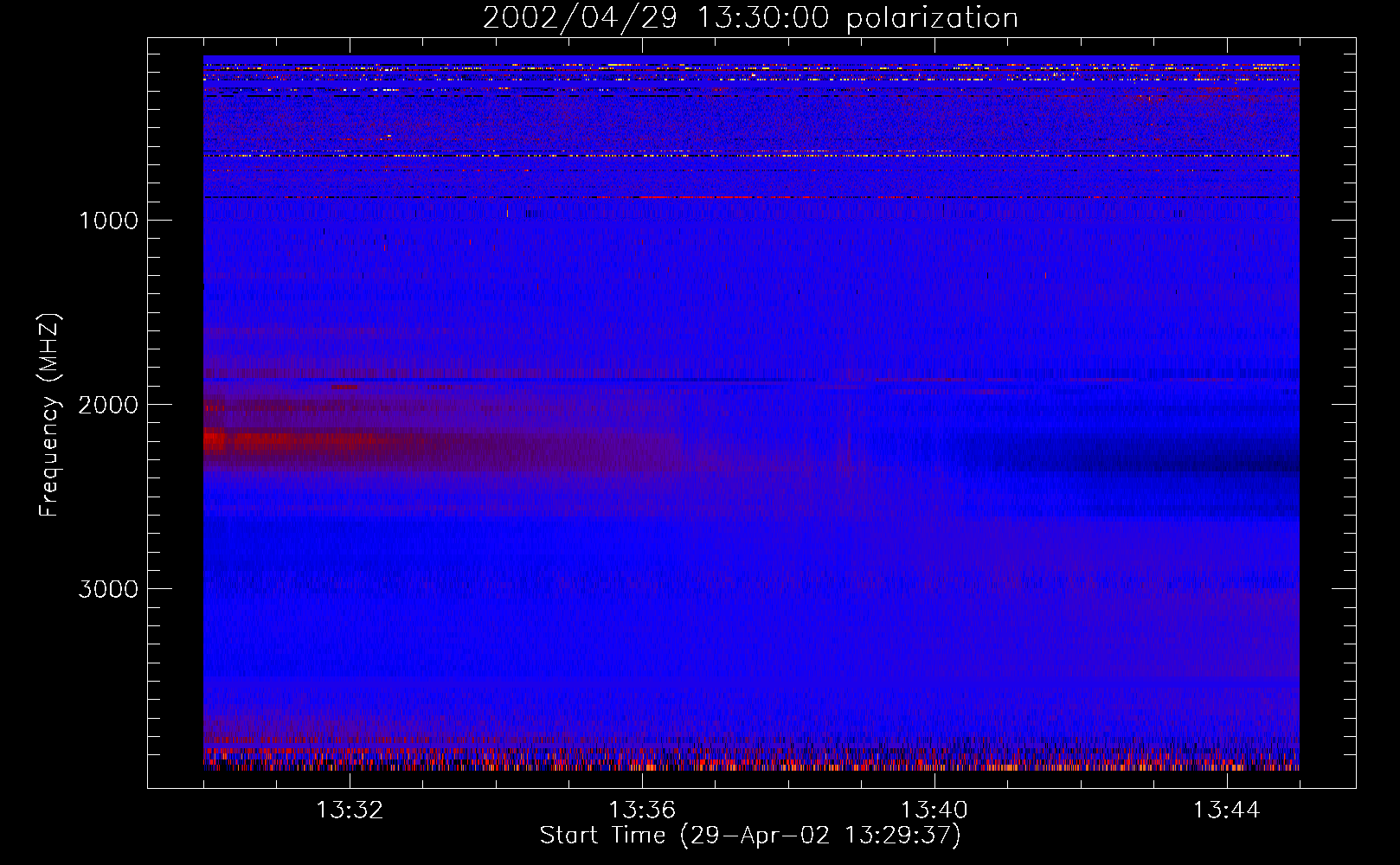1400x865 pixels.
Task: Click the 3000 frequency tick label
Action: [108, 589]
